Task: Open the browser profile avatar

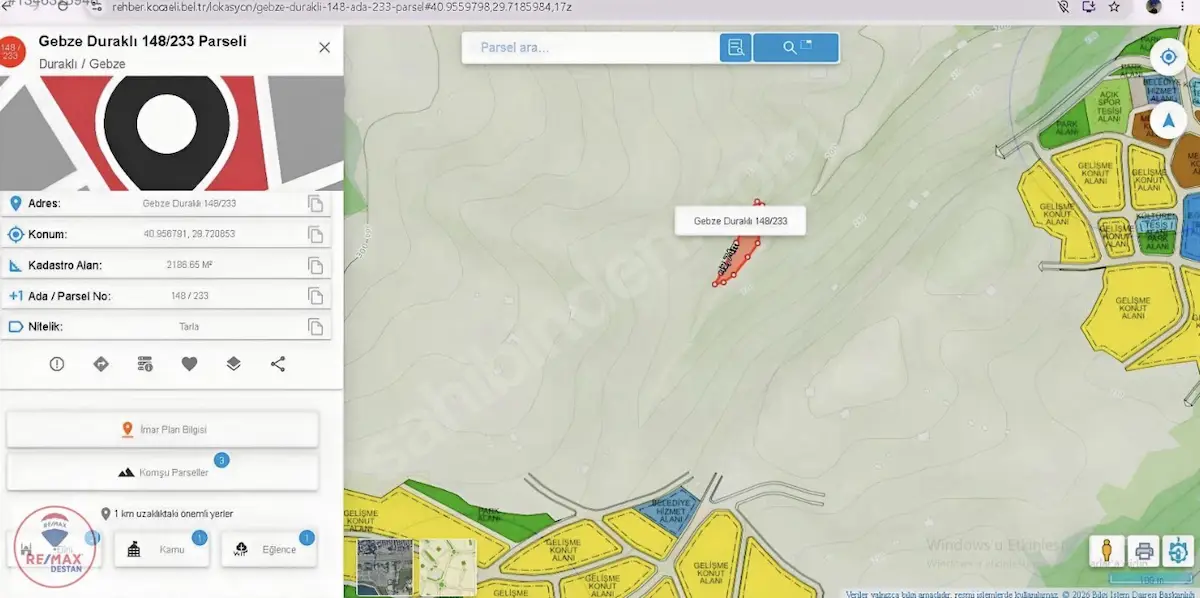Action: (1154, 6)
